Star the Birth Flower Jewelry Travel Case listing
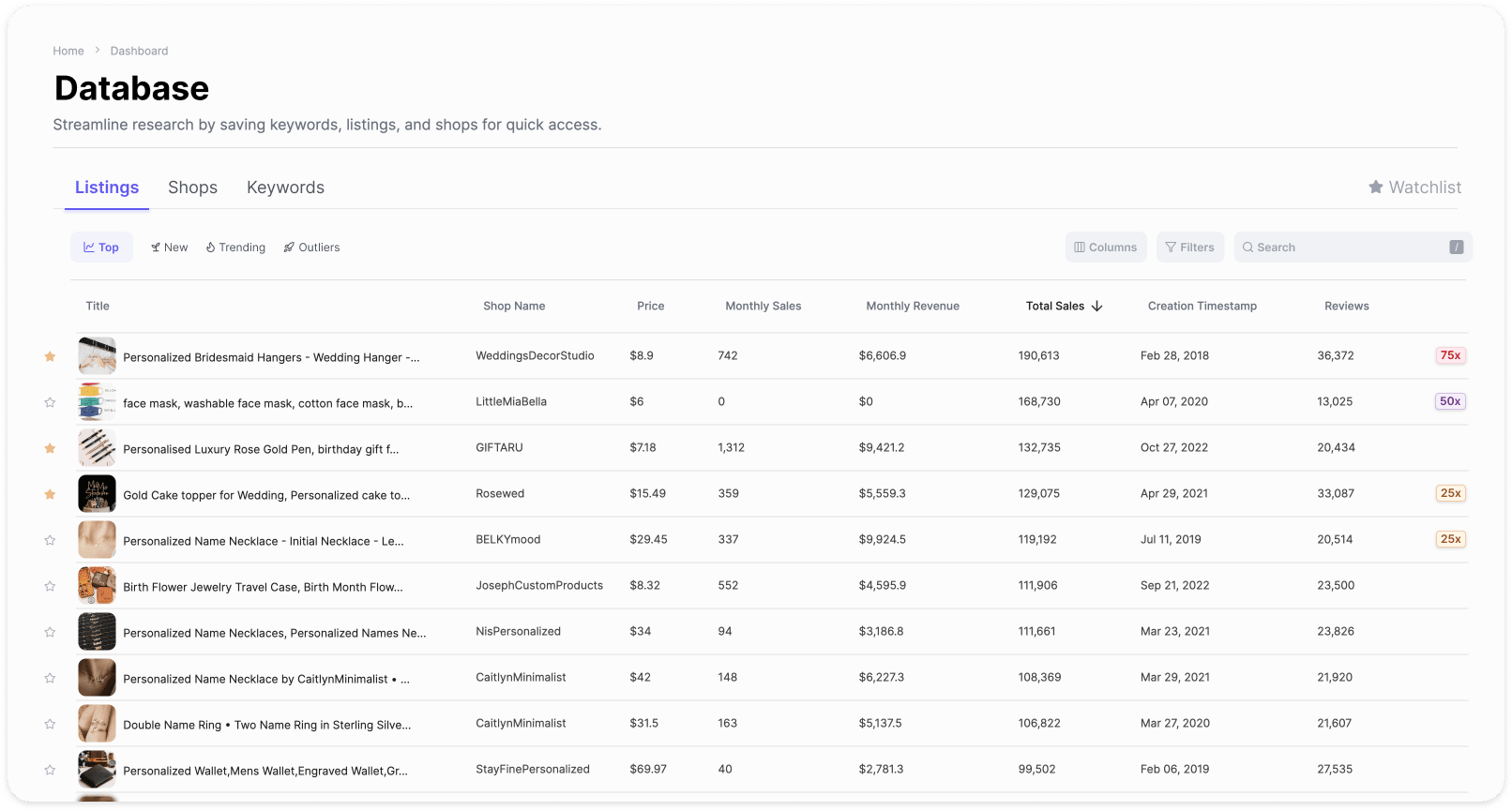1512x811 pixels. [50, 586]
